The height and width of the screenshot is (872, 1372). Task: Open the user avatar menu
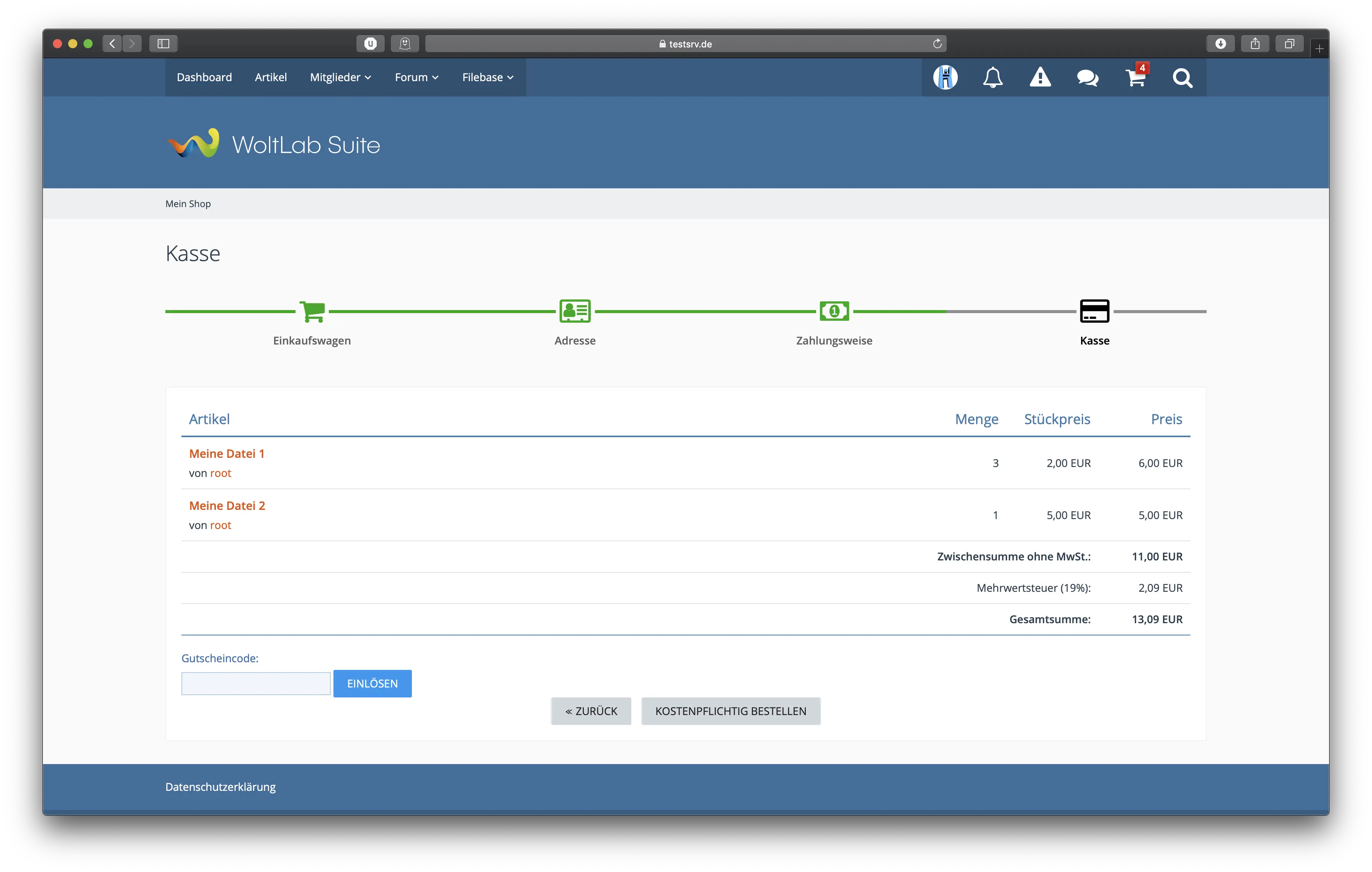click(x=945, y=77)
